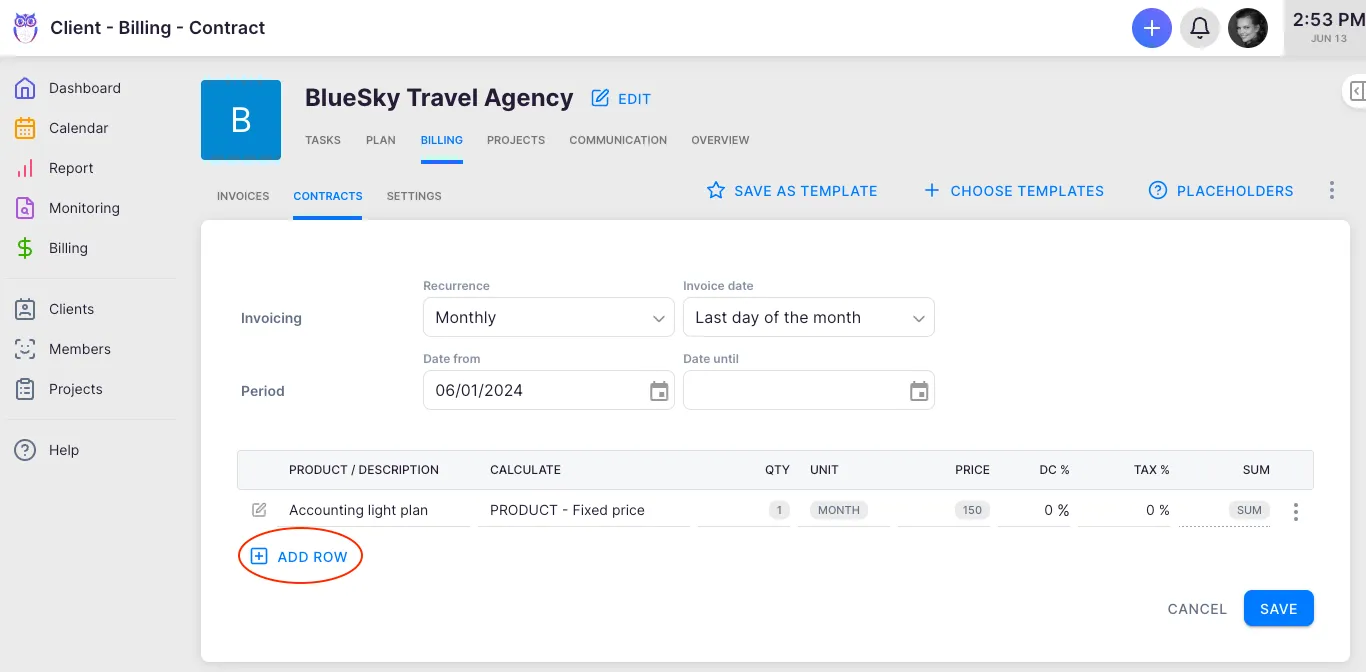Open contract three-dot options beside Placeholders

pos(1331,190)
